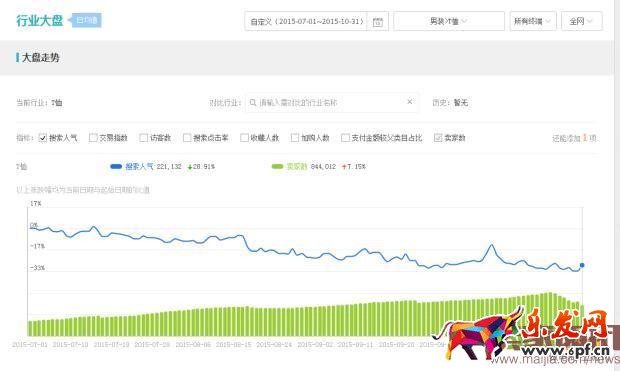Click the 当前行业: T恤 label
The image size is (620, 371).
39,103
